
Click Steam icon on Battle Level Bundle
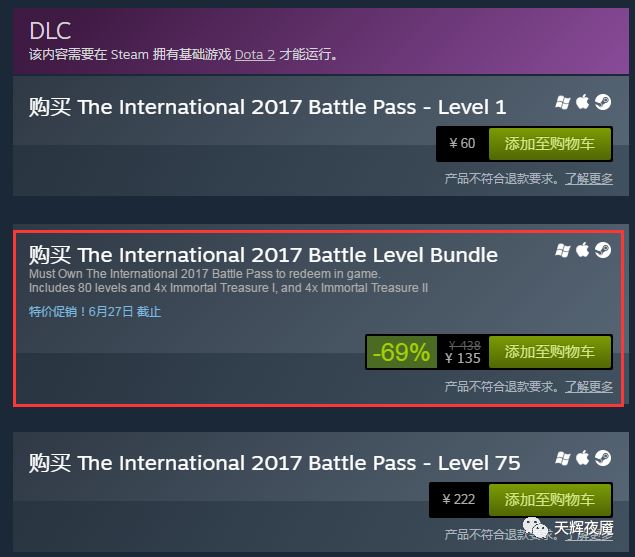603,250
